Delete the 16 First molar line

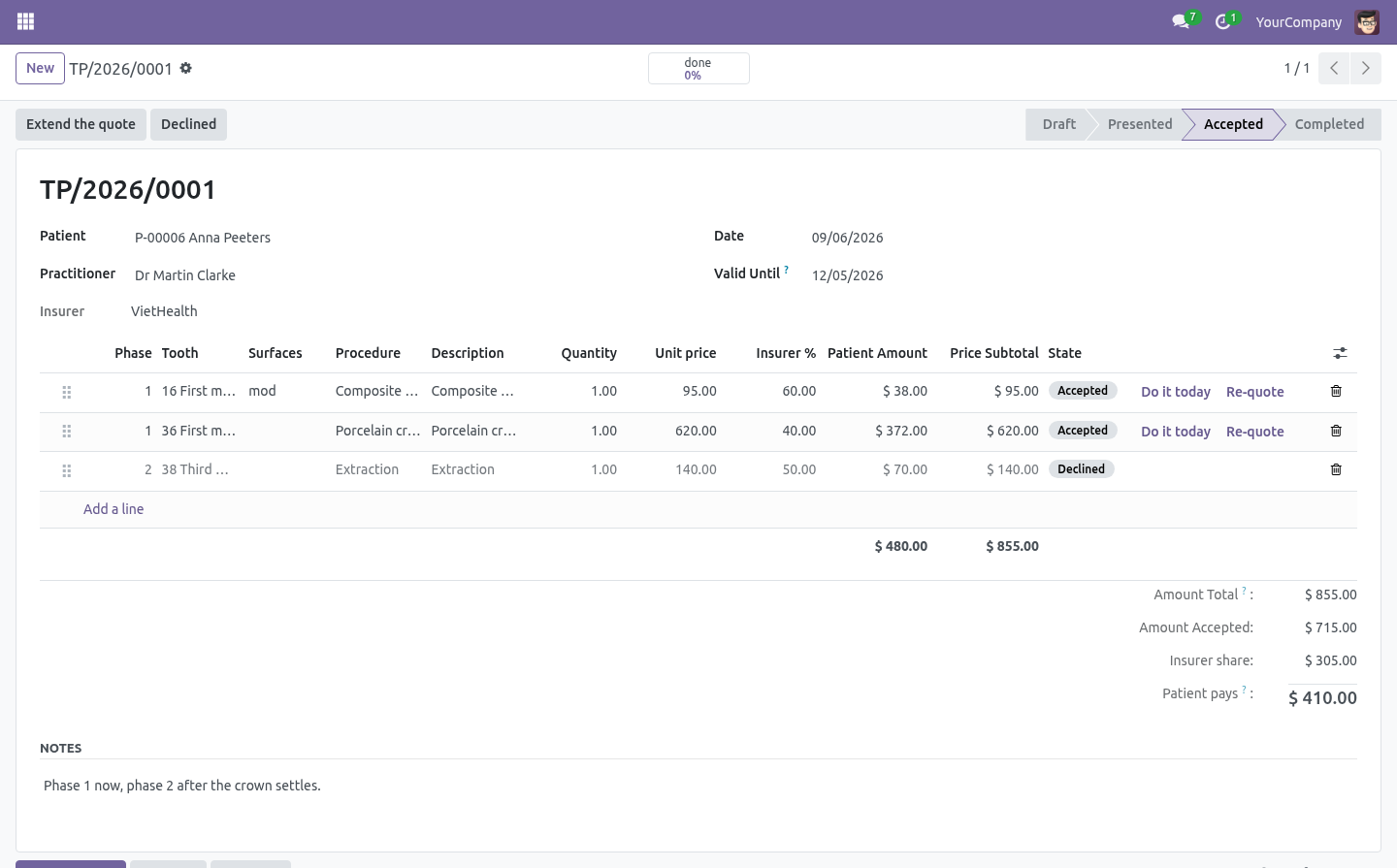pyautogui.click(x=1336, y=391)
